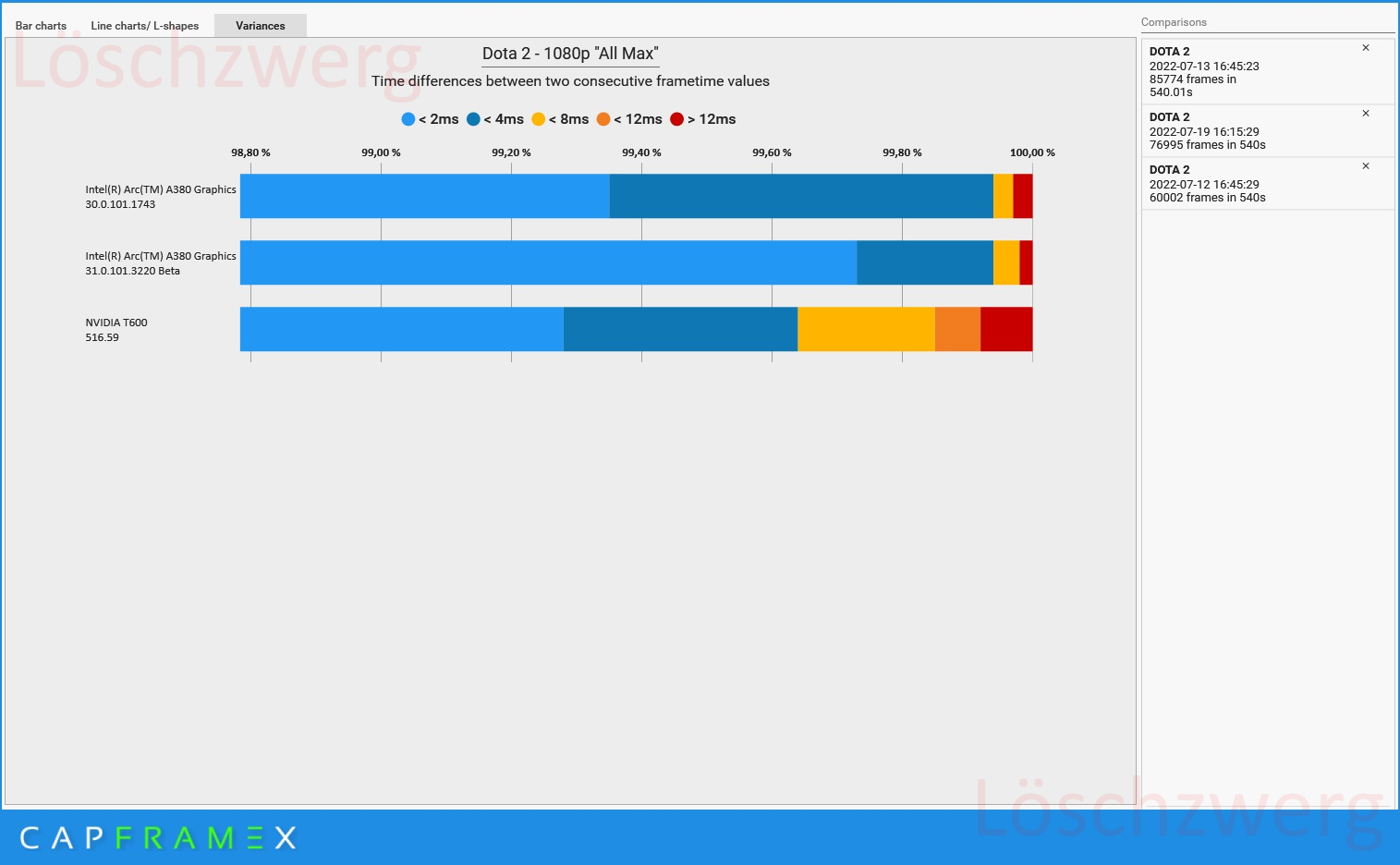Click the dark blue segment of A380 30.0.101.1743 bar
The height and width of the screenshot is (865, 1400).
coord(801,196)
